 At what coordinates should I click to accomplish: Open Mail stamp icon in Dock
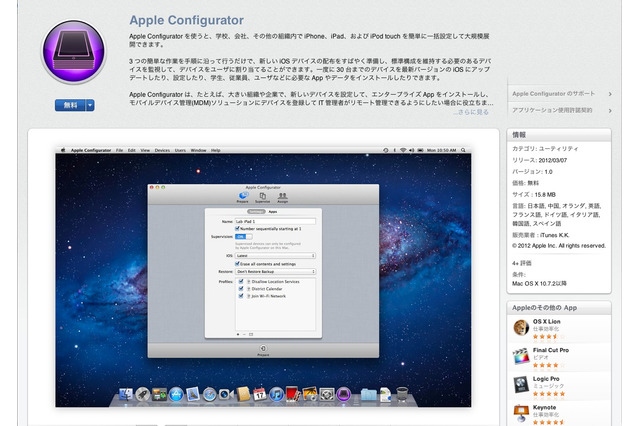[193, 394]
